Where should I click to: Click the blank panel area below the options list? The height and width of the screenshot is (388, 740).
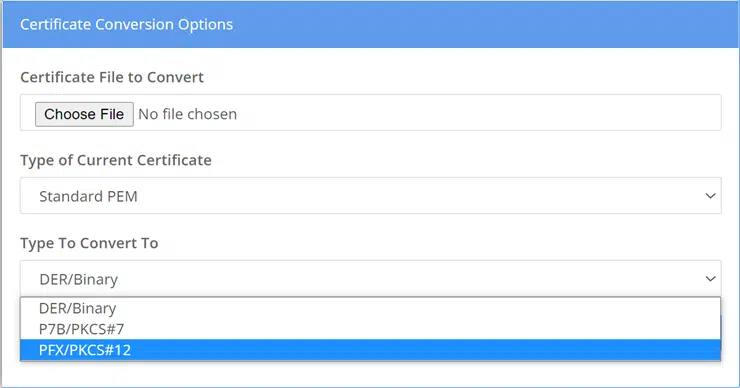tap(370, 374)
